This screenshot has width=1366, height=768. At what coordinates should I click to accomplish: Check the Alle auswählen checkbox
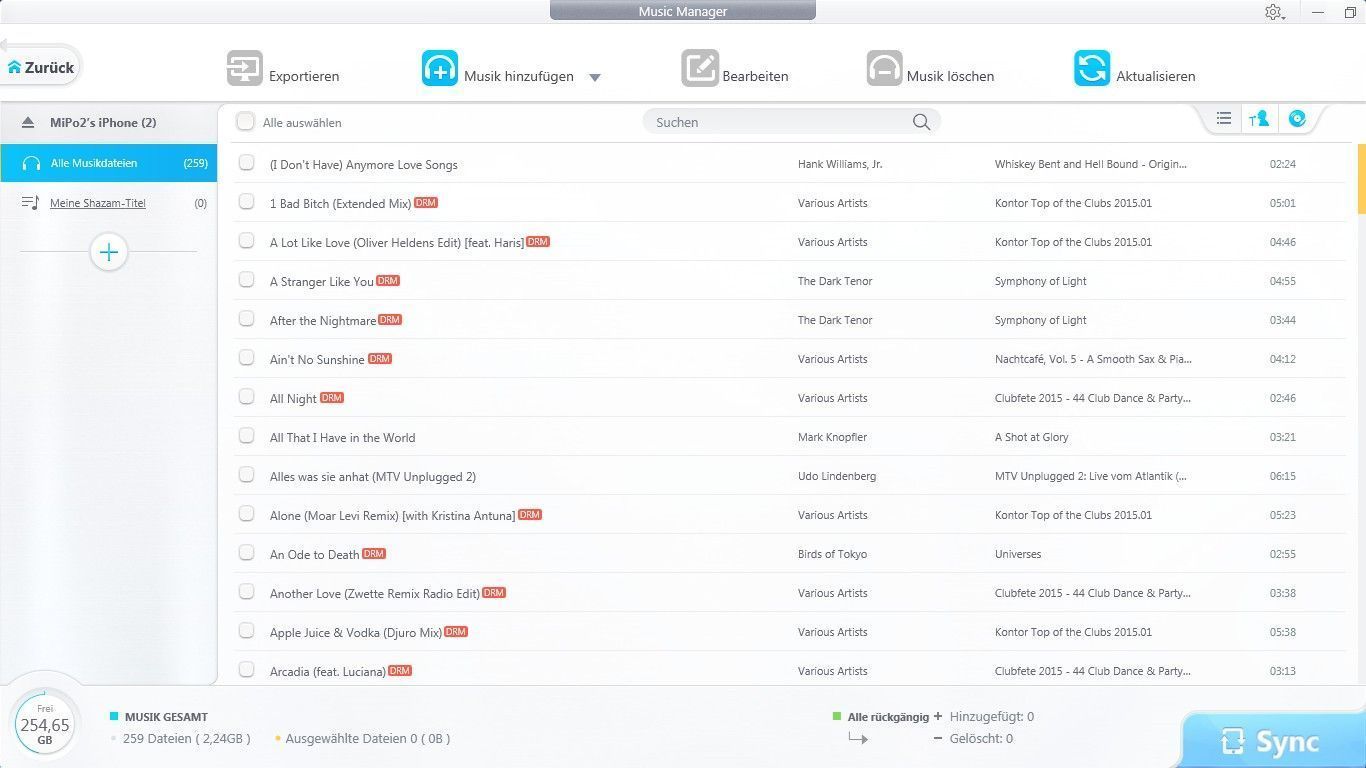[x=245, y=122]
